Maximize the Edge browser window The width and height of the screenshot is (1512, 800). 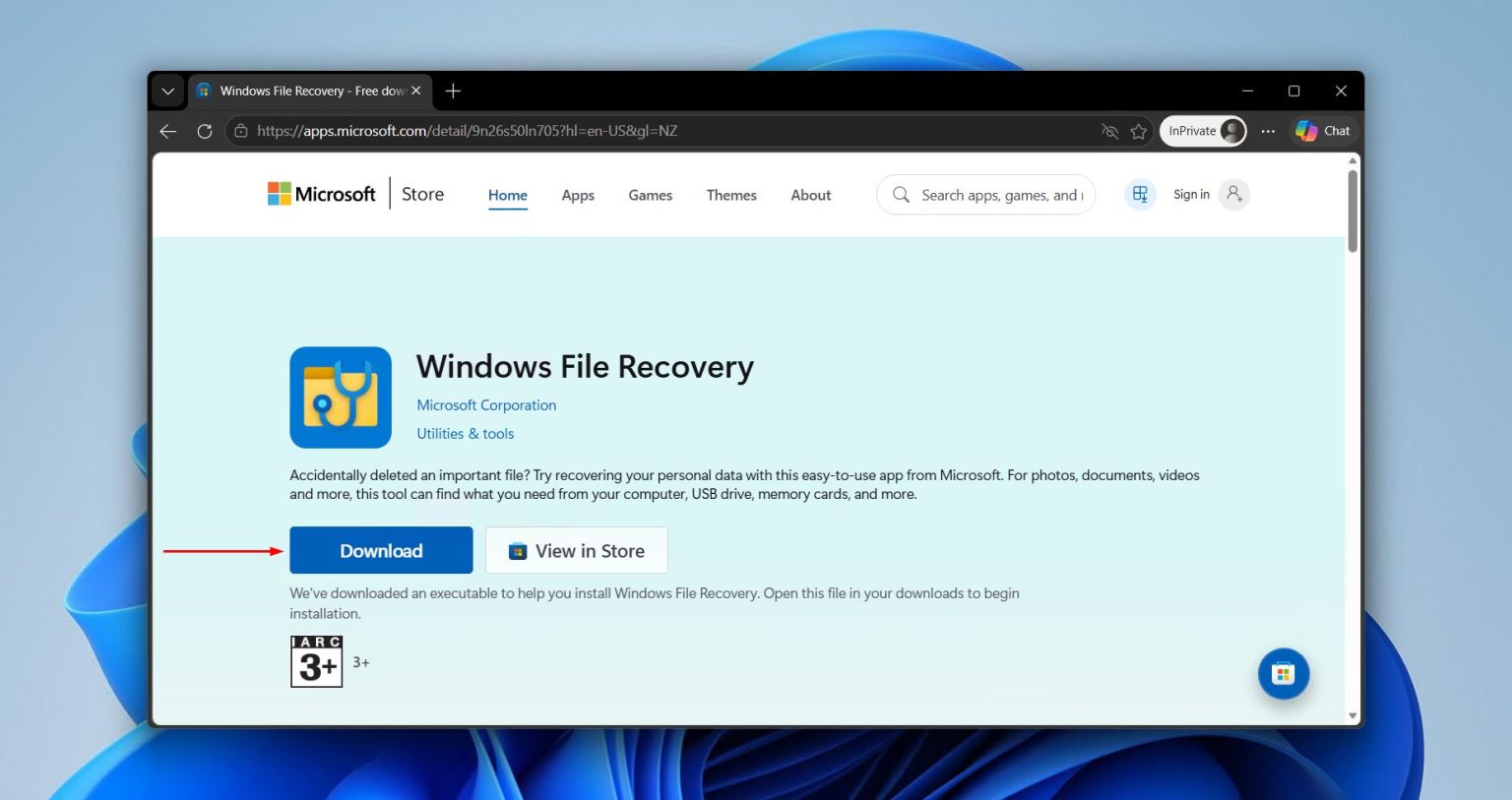[x=1293, y=91]
